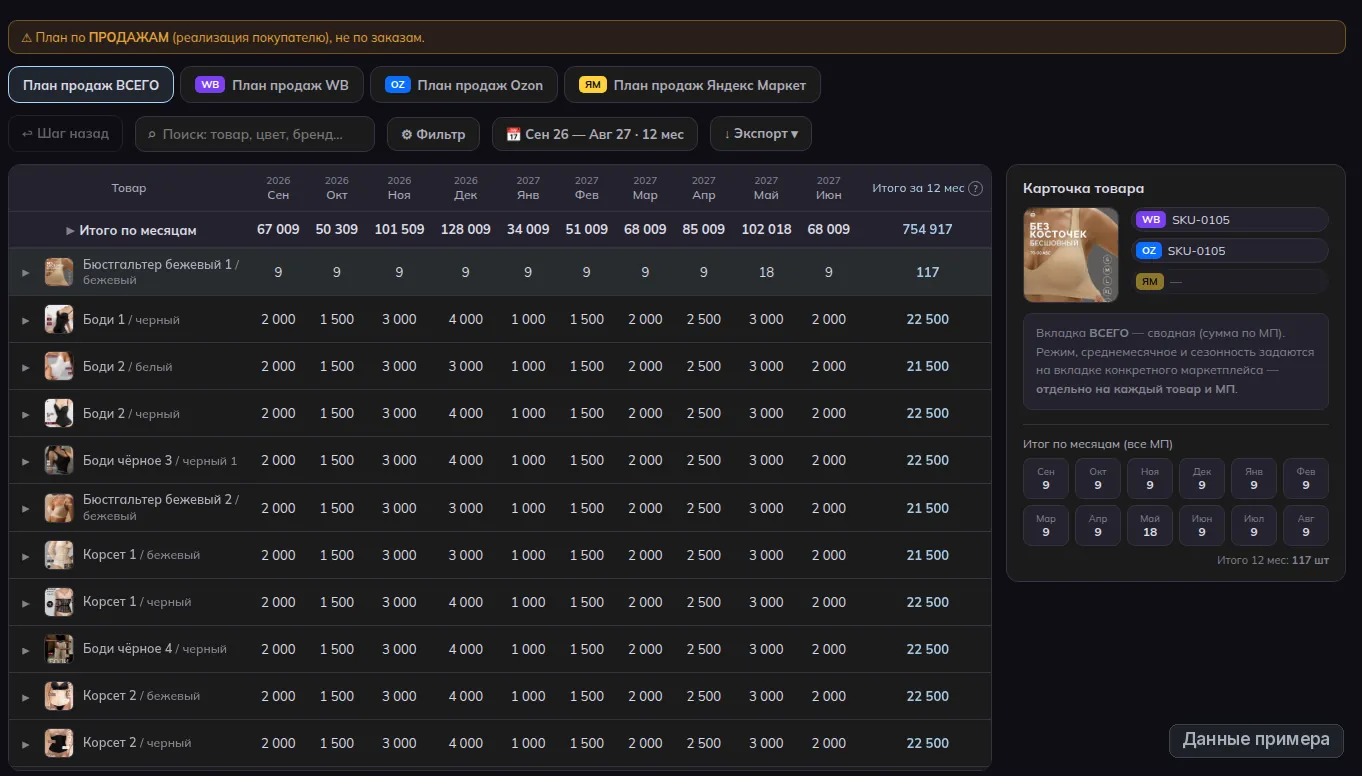This screenshot has width=1362, height=776.
Task: Click the thumbnail of Корсет 2 / черный
Action: (x=59, y=743)
